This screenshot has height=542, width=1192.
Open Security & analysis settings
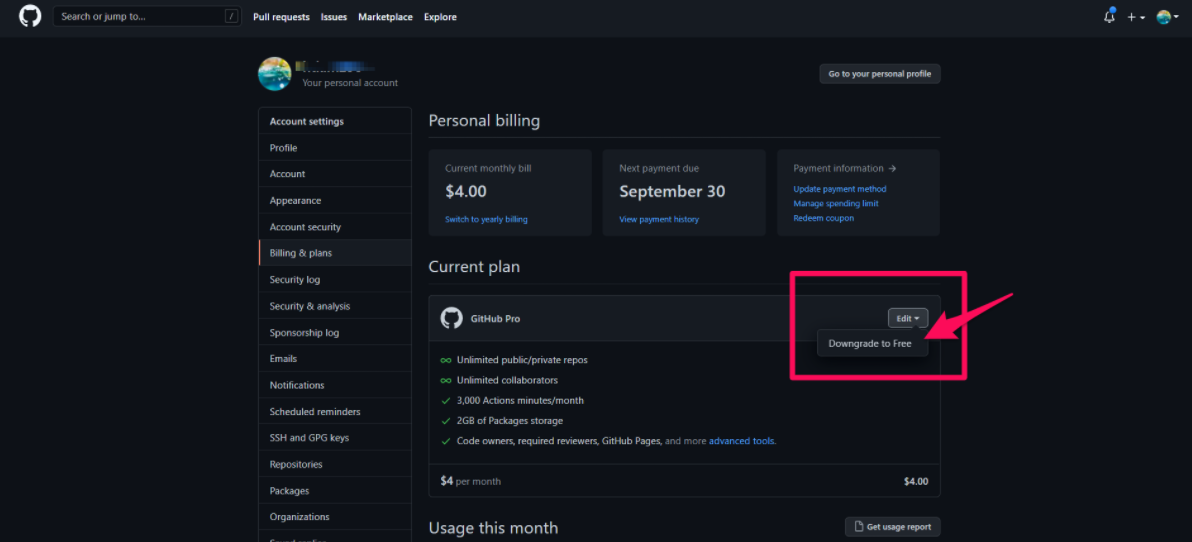[x=334, y=306]
